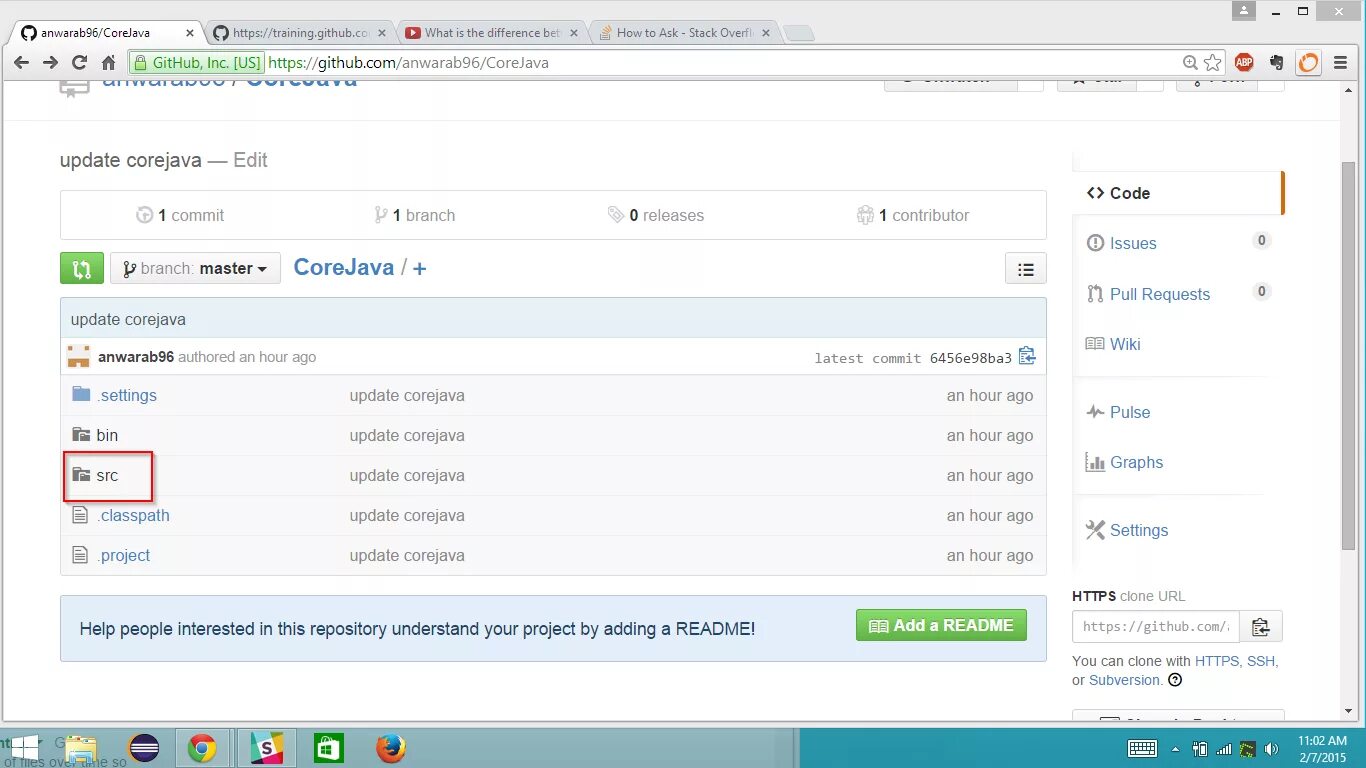Open the on-screen keyboard tray icon
This screenshot has height=768, width=1366.
tap(1142, 748)
